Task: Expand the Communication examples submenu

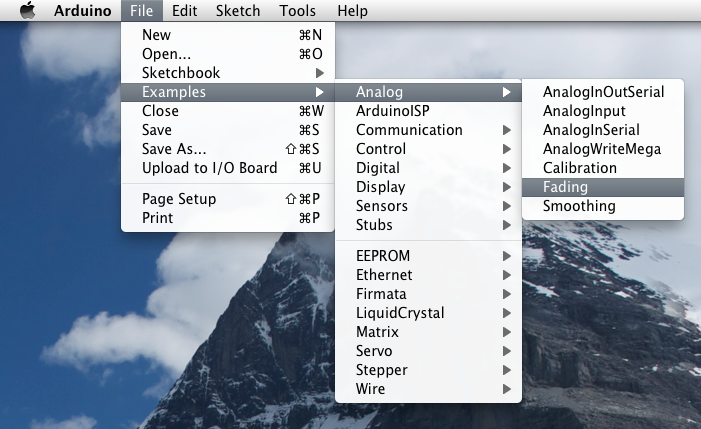Action: pyautogui.click(x=428, y=130)
